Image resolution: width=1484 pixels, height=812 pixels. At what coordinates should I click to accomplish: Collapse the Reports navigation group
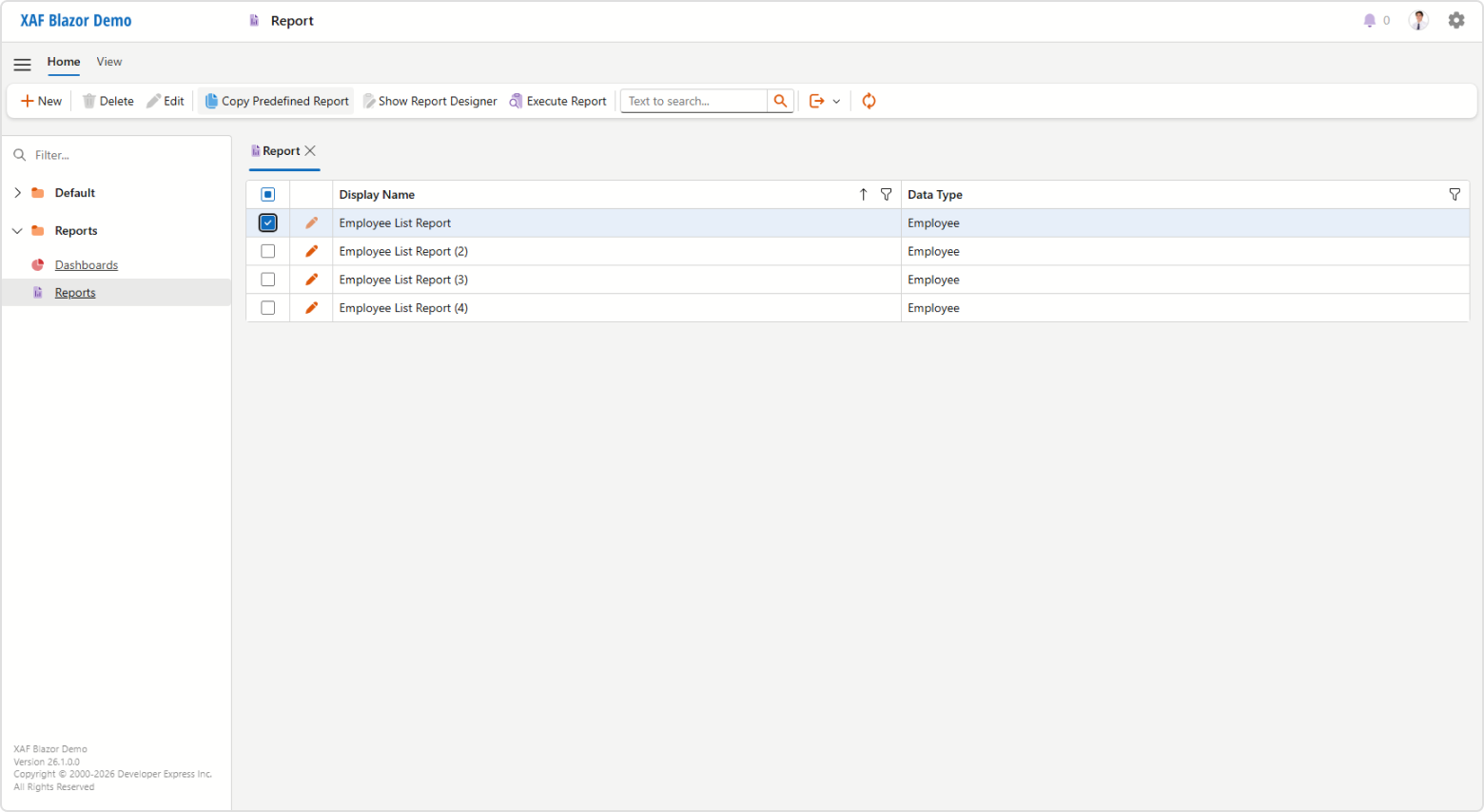coord(17,231)
